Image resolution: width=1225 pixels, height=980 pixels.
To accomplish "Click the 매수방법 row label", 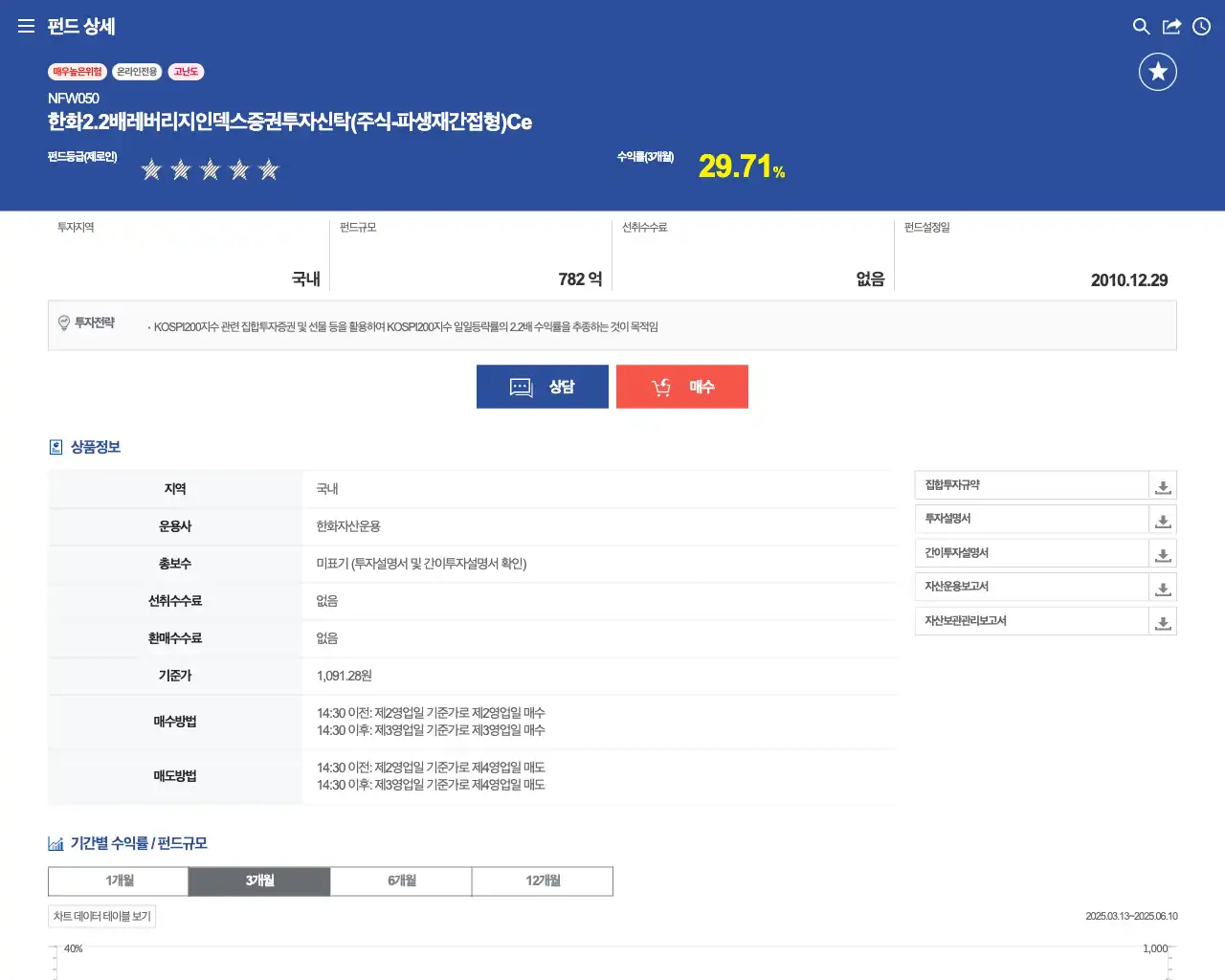I will coord(175,722).
